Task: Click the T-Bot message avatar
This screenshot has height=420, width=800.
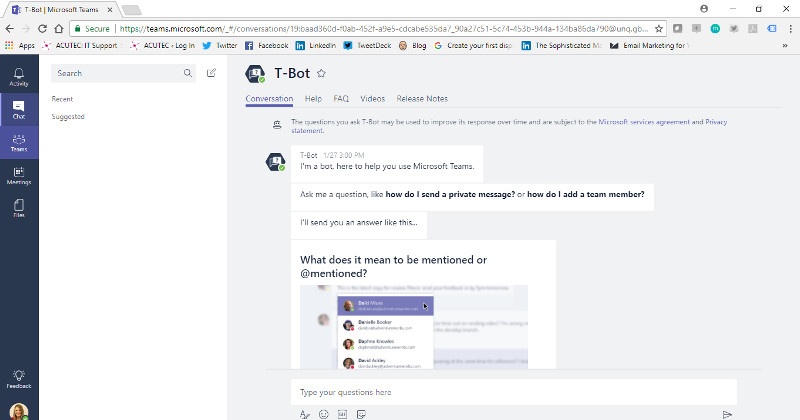Action: [x=276, y=162]
